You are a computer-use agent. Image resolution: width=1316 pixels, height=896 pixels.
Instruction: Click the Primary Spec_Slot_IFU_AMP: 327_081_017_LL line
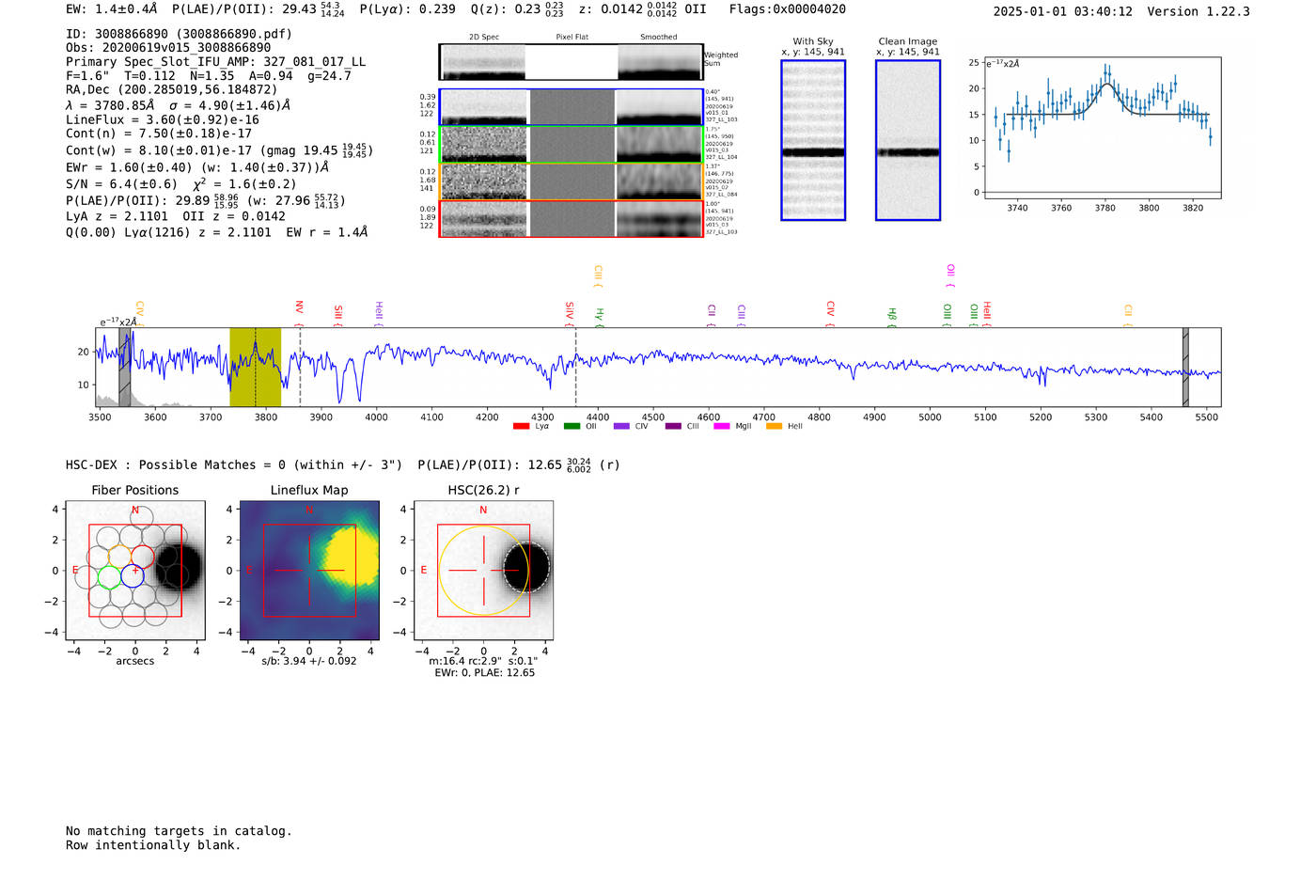(216, 61)
